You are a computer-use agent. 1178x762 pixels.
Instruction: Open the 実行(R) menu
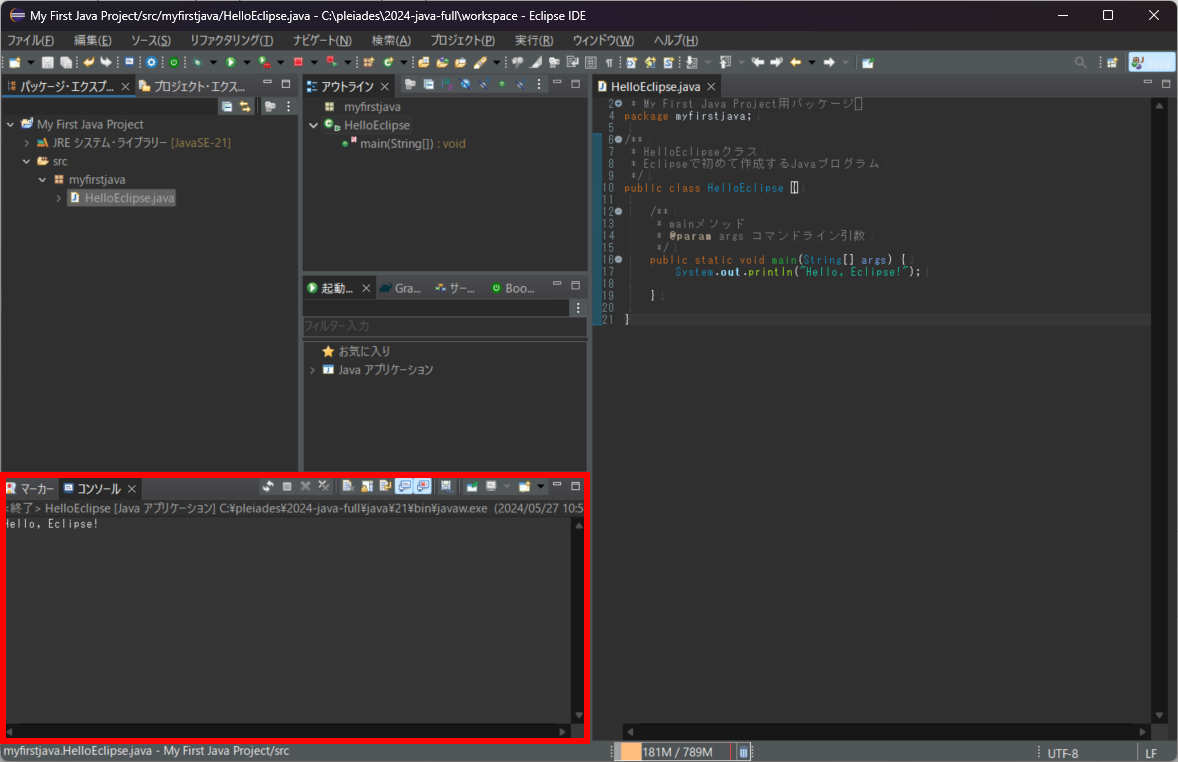click(x=534, y=41)
